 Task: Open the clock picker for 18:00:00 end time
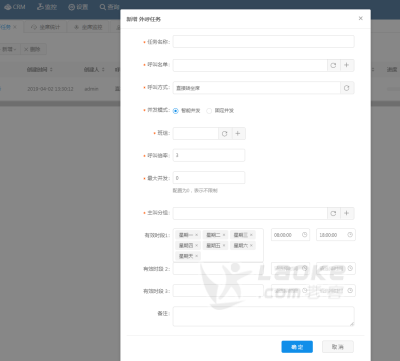350,235
